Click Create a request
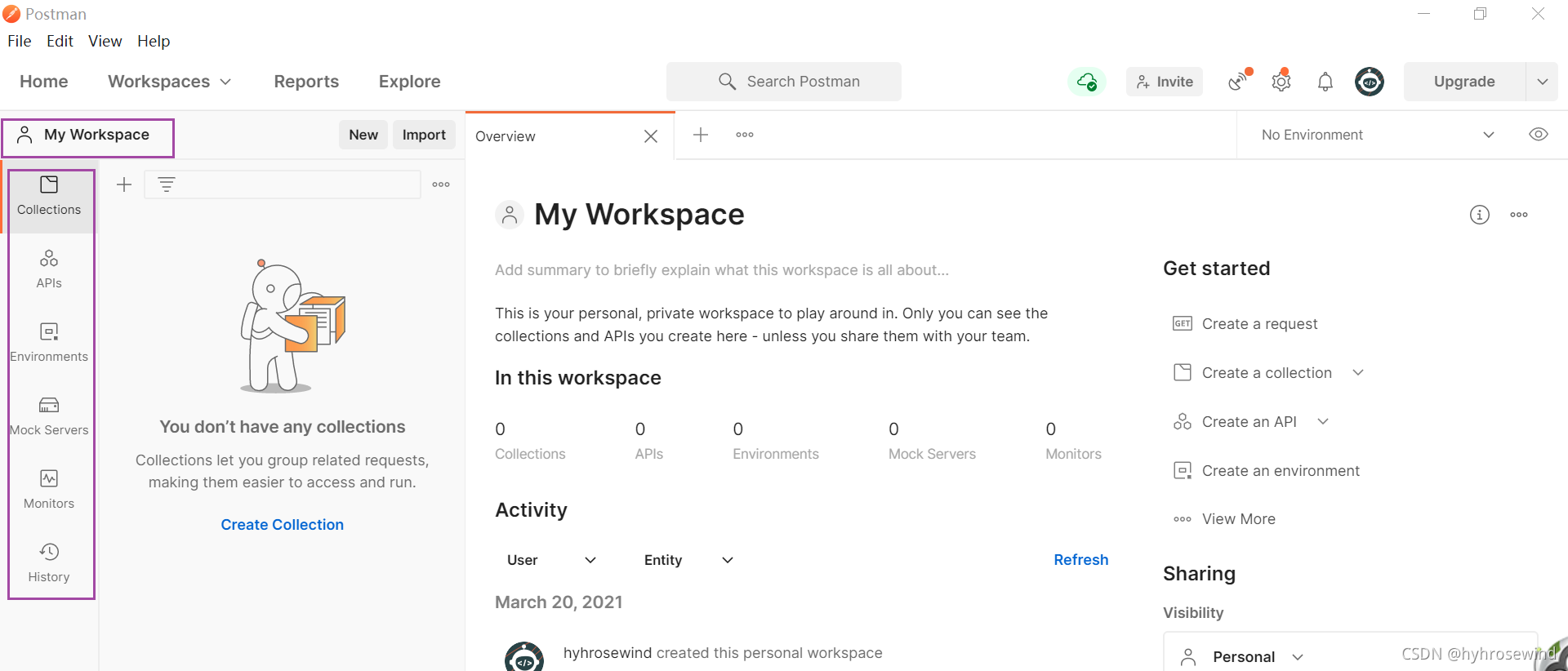Screen dimensions: 1568x671 pos(1245,324)
